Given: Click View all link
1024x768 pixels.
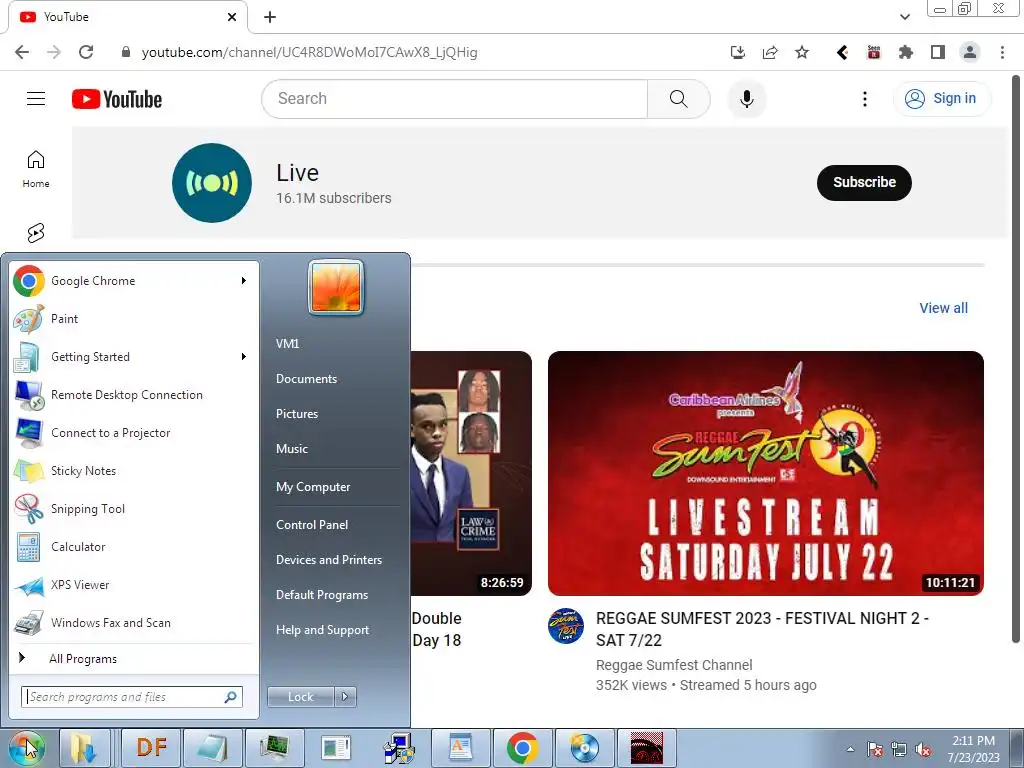Looking at the screenshot, I should (x=944, y=308).
